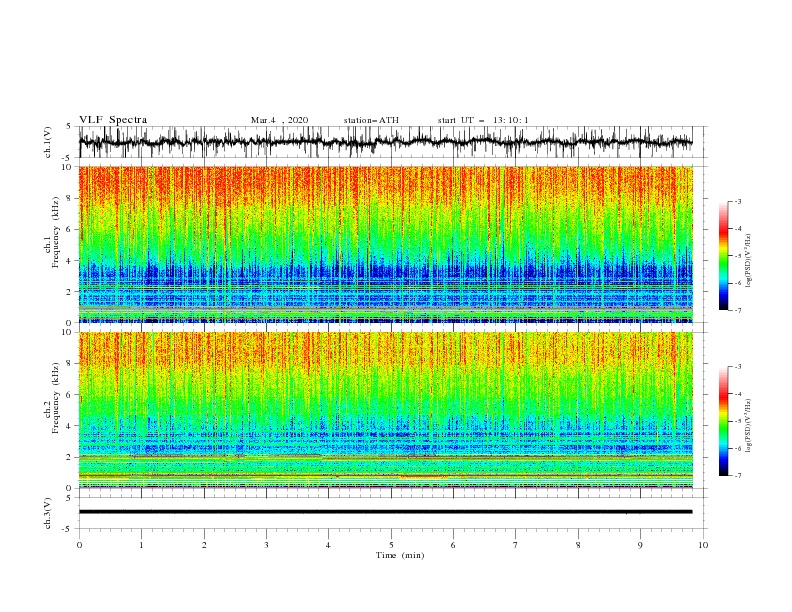The height and width of the screenshot is (612, 792).
Task: Select the "start UT = 13:10:1" text
Action: (x=483, y=120)
